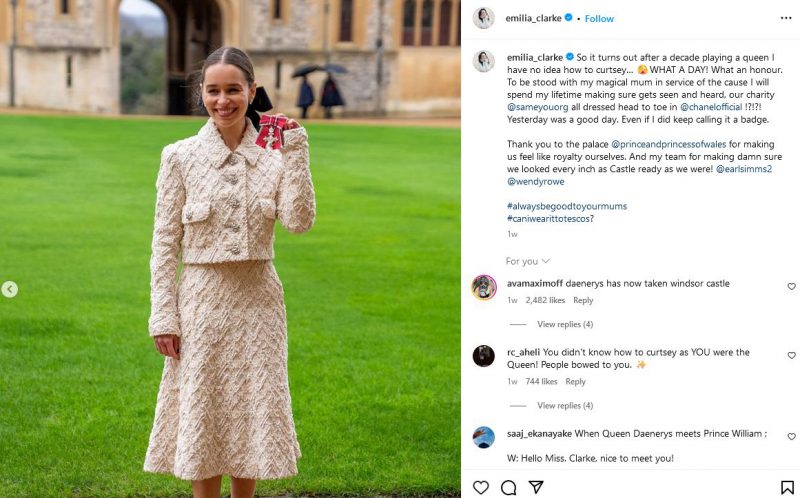Click rc_aheli's avatar icon

[484, 356]
